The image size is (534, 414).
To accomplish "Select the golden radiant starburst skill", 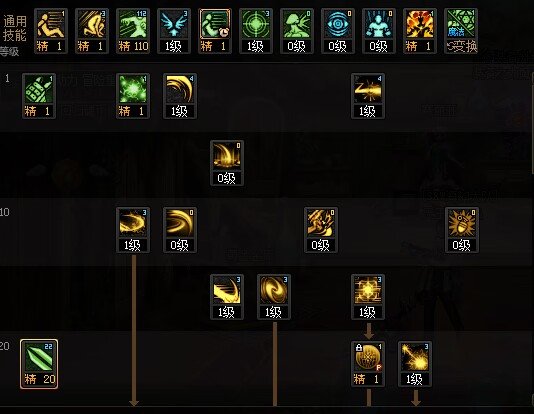I will point(368,297).
